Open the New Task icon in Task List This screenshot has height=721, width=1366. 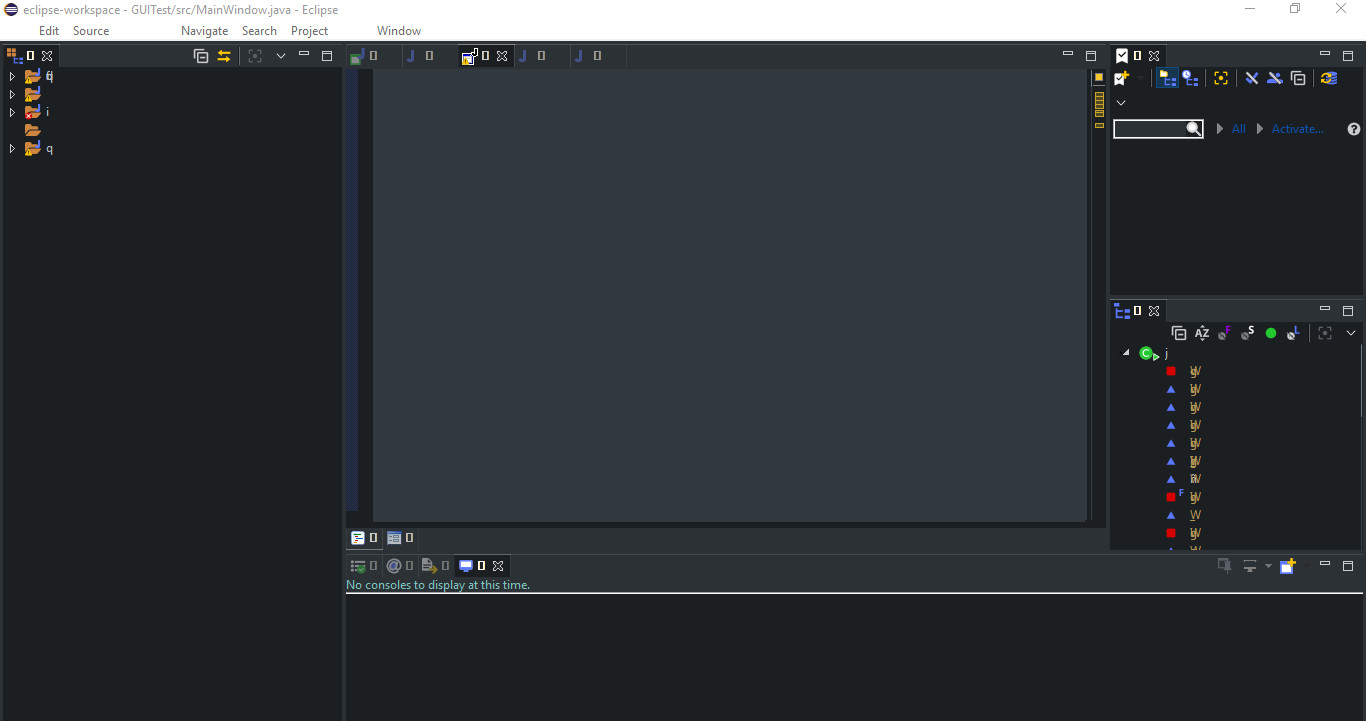click(1122, 78)
